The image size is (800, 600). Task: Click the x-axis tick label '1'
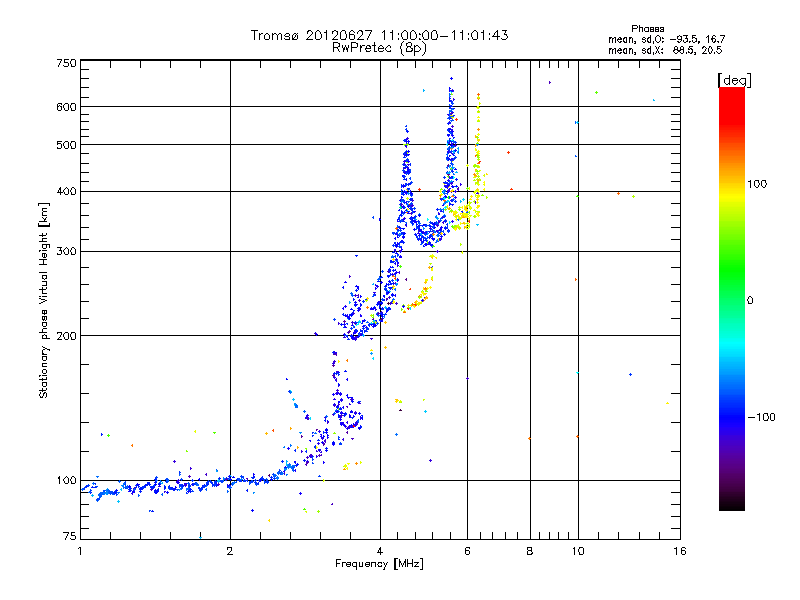click(x=80, y=551)
